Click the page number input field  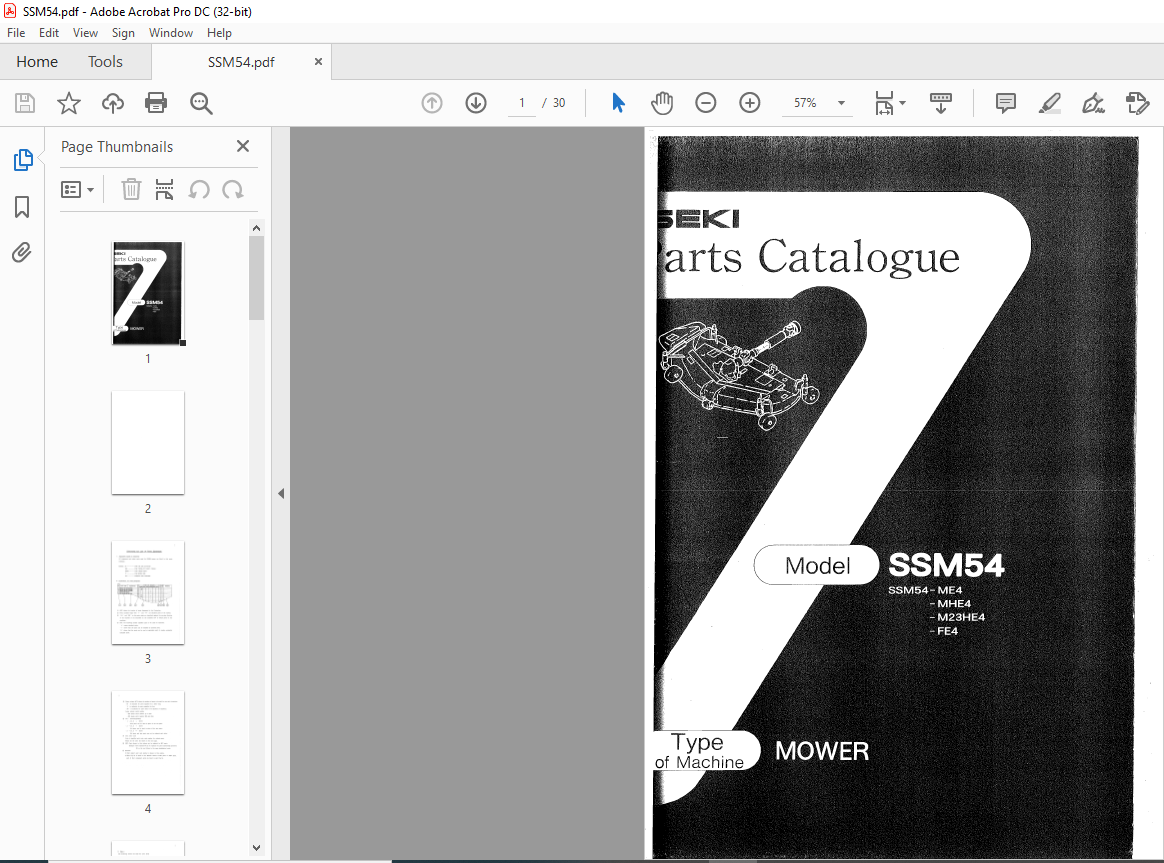coord(522,103)
